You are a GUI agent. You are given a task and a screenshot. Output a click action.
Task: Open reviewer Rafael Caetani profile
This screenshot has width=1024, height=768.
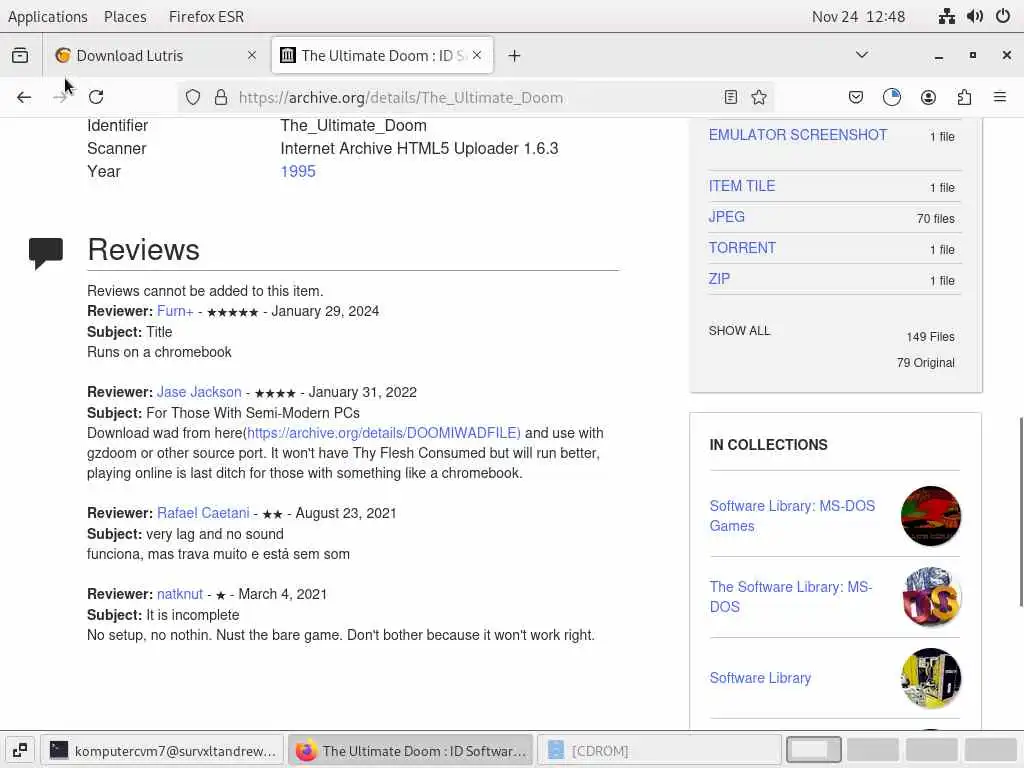pos(203,513)
